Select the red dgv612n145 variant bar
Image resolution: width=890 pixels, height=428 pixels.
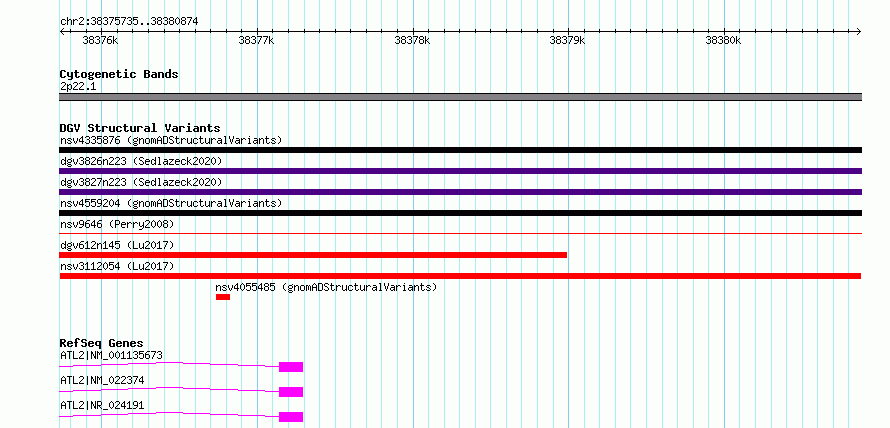tap(313, 255)
